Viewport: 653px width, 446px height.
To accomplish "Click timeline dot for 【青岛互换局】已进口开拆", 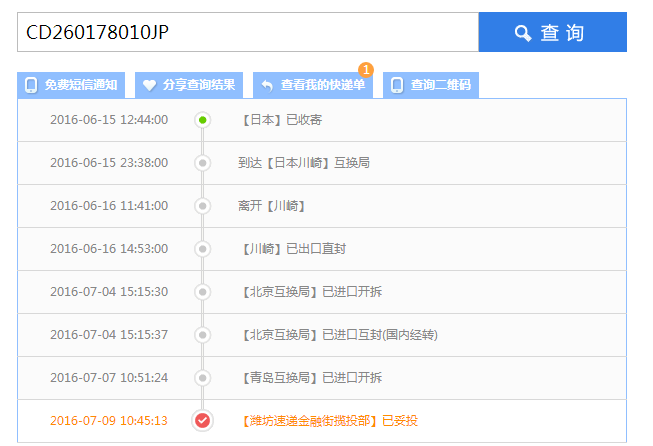I will pyautogui.click(x=202, y=378).
